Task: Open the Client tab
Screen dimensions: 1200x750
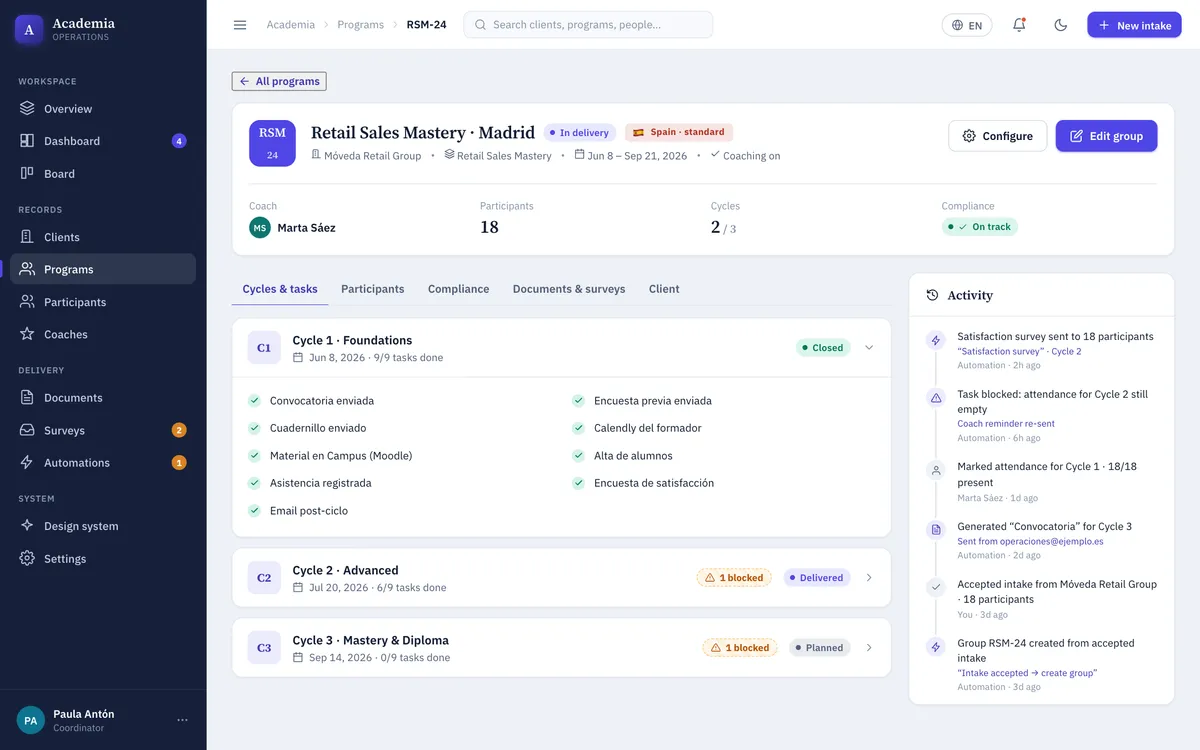Action: [664, 289]
